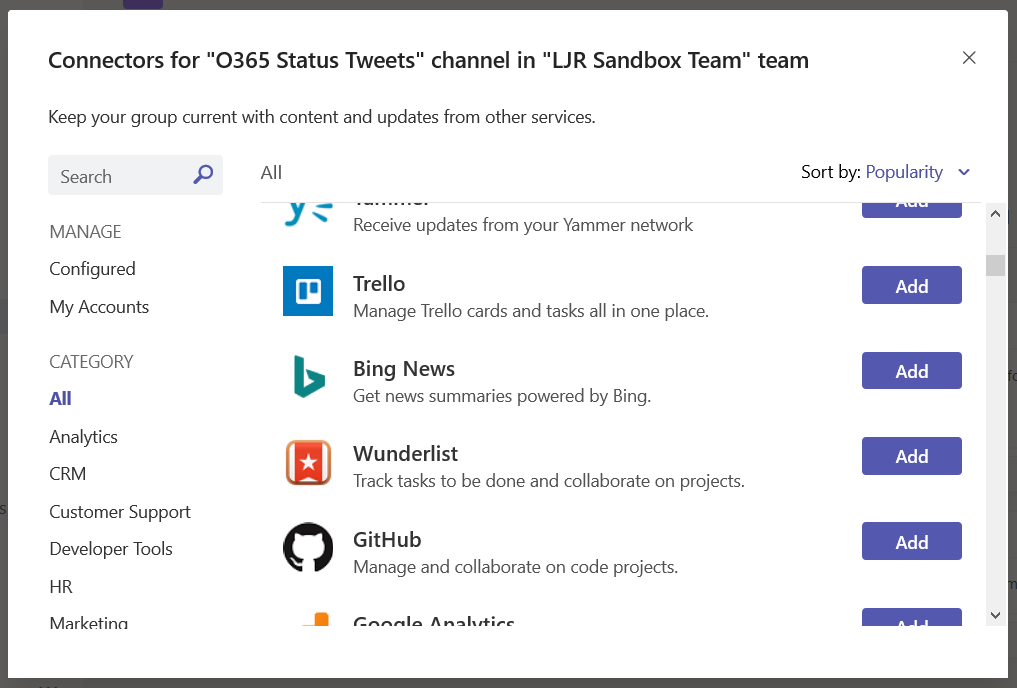
Task: Add the GitHub connector
Action: pos(911,541)
